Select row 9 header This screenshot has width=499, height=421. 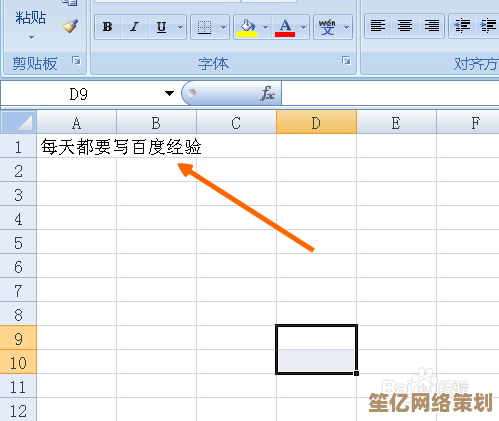[18, 338]
